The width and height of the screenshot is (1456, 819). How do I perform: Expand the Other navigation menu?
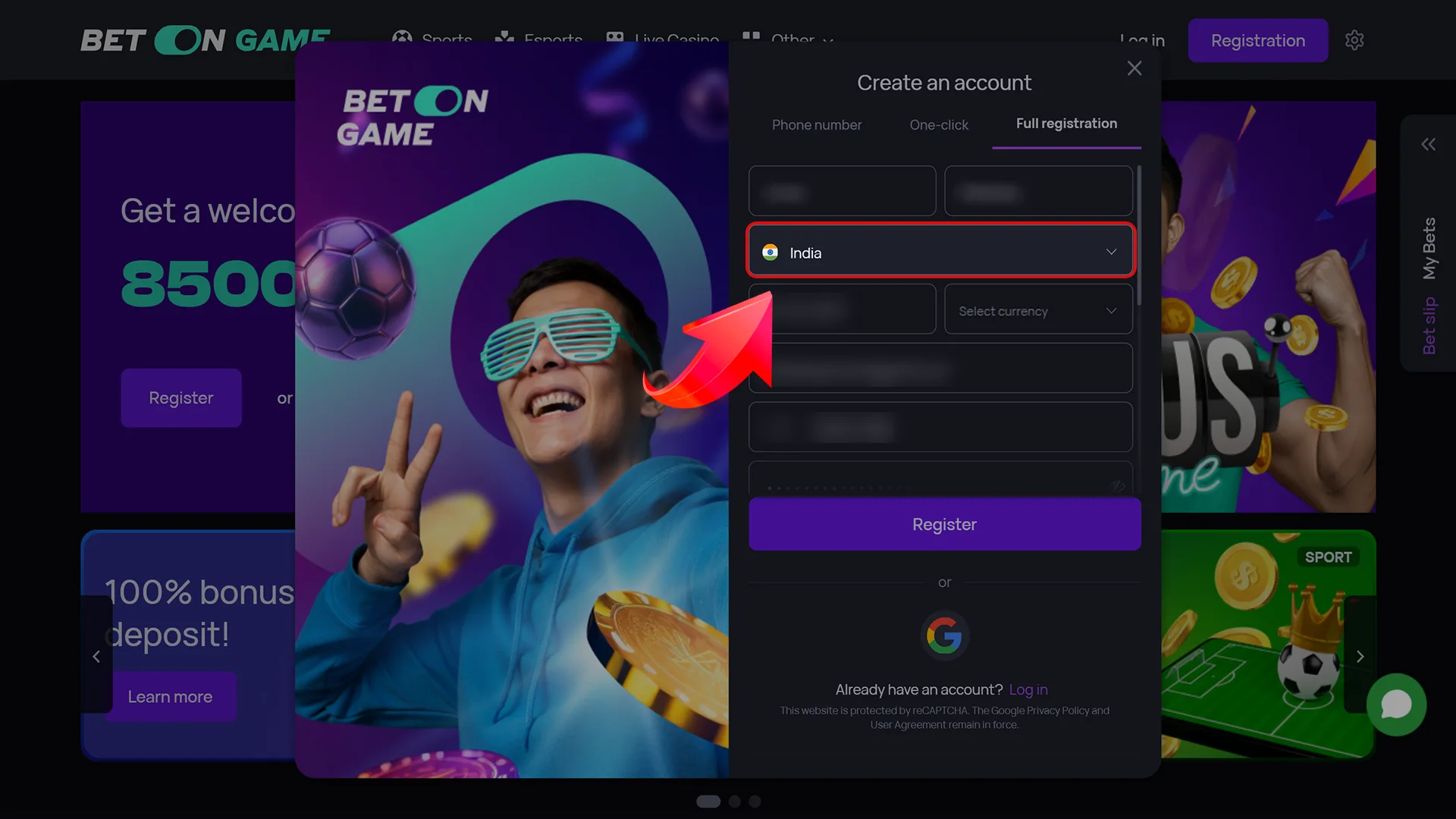pyautogui.click(x=799, y=40)
